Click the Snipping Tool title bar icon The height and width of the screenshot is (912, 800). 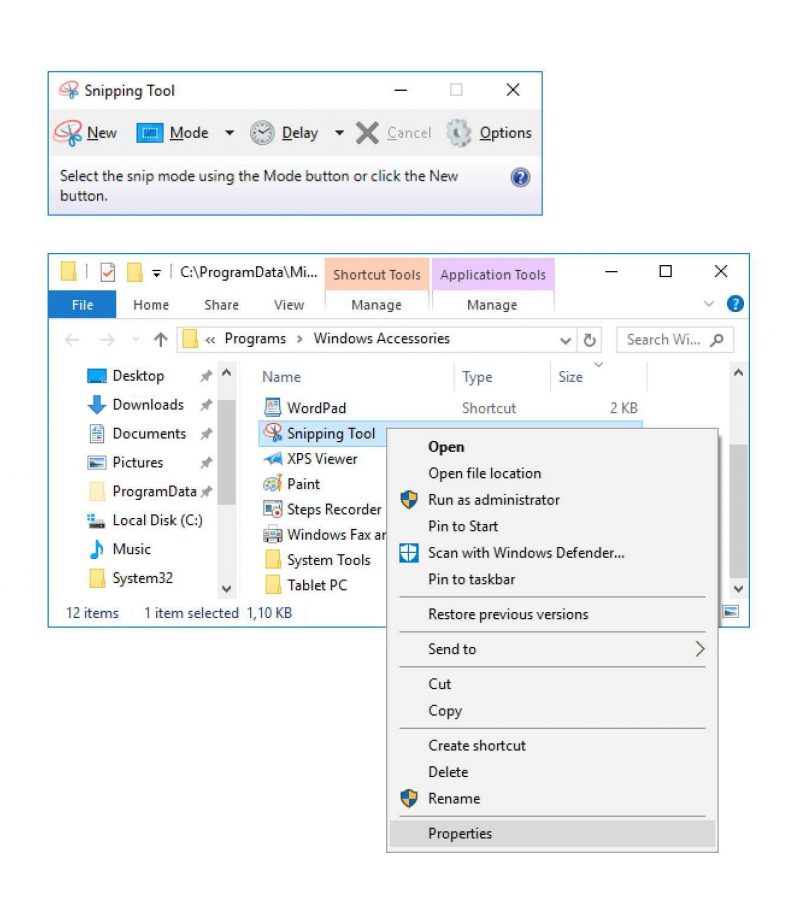tap(69, 90)
